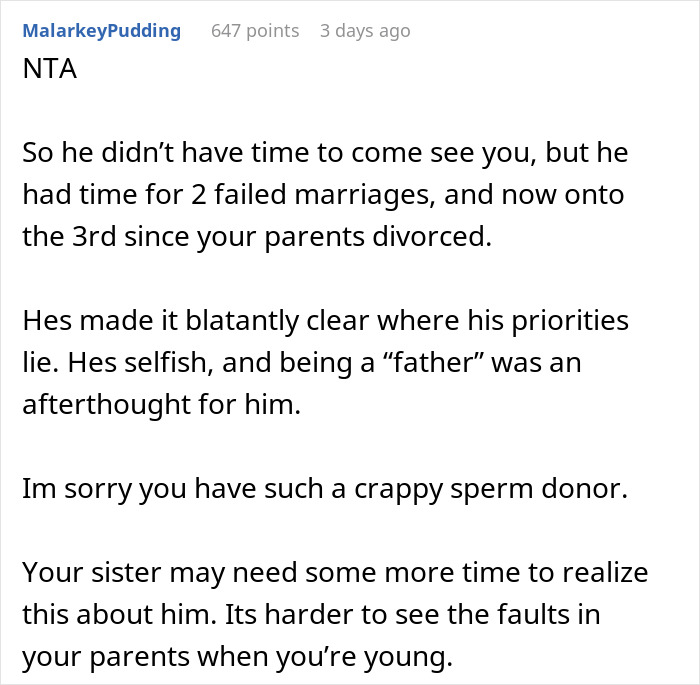Screen dimensions: 700x685
Task: Click the 647 points score
Action: click(255, 31)
